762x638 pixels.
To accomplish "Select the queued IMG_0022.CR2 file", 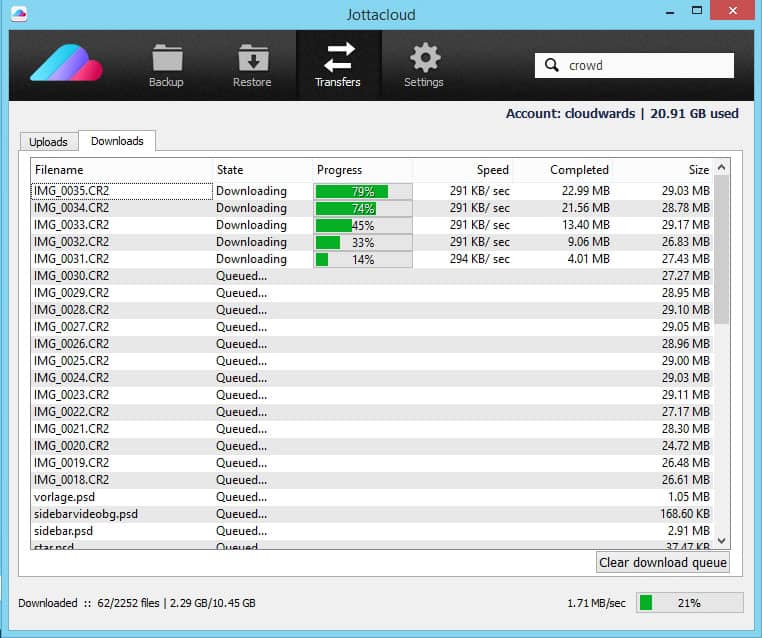I will tap(372, 412).
